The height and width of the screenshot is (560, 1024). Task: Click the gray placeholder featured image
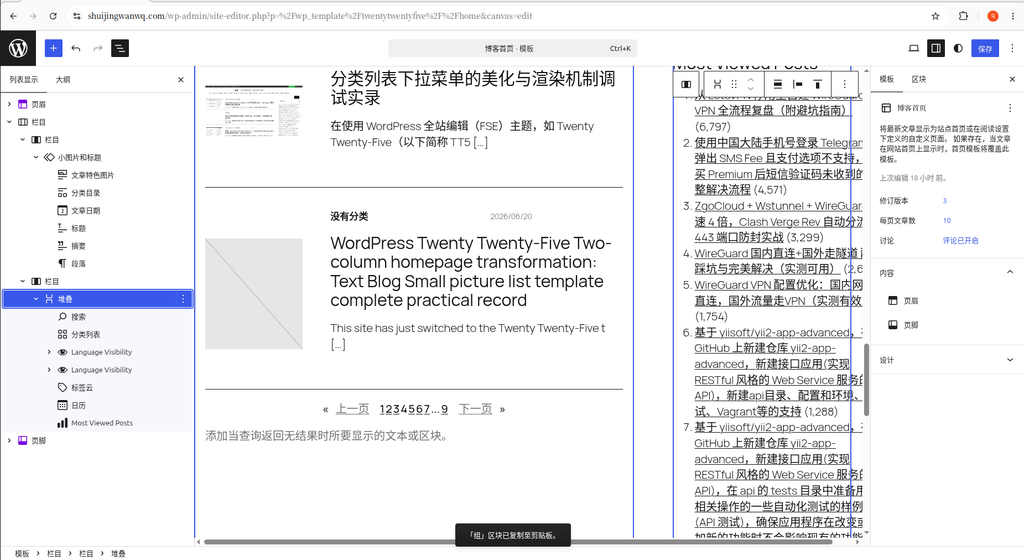254,294
